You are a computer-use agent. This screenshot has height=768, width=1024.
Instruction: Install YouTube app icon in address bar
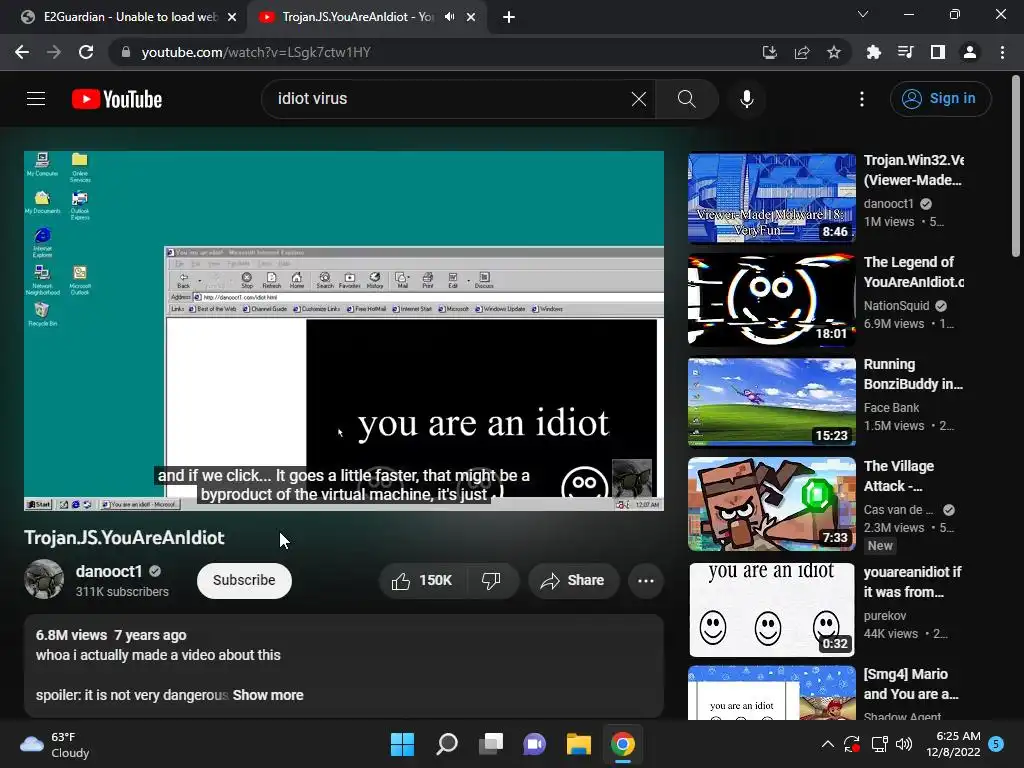click(x=769, y=52)
